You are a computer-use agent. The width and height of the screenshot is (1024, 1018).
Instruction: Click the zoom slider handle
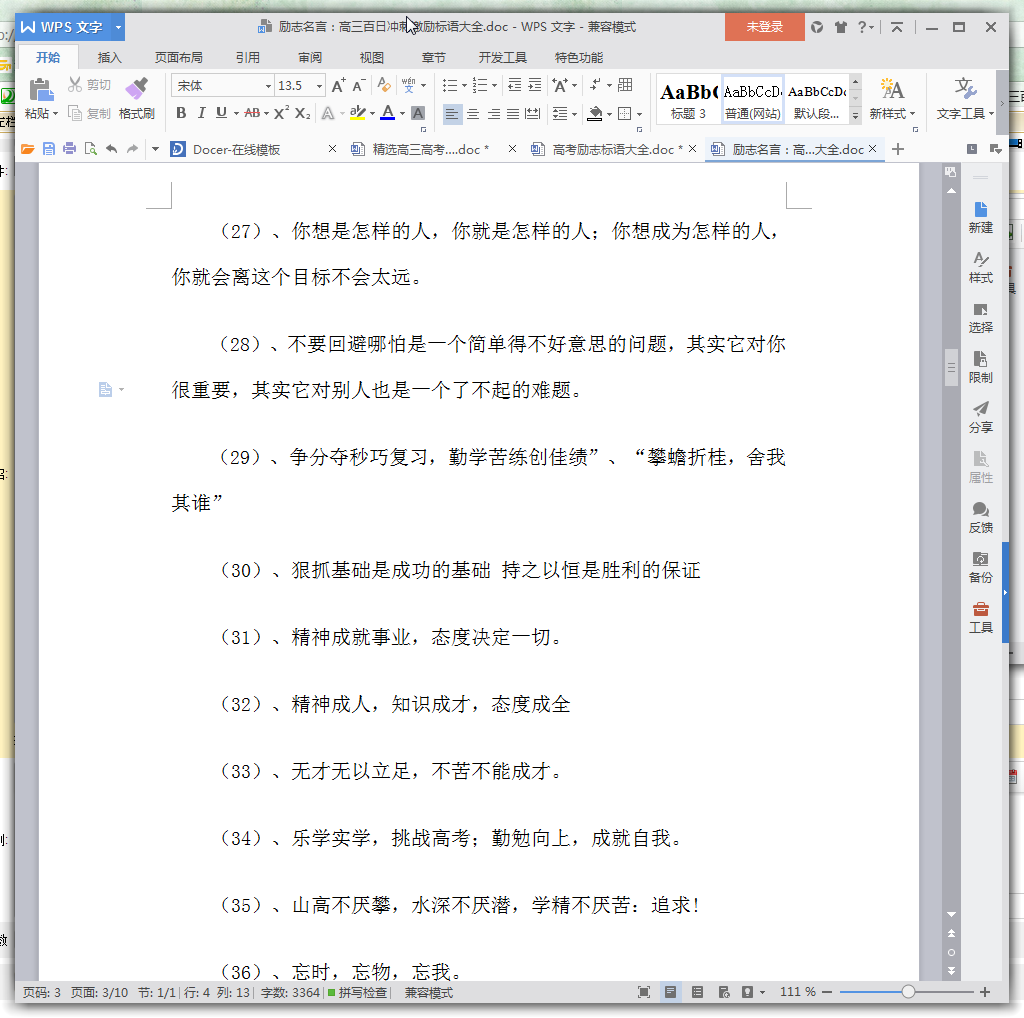tap(908, 992)
